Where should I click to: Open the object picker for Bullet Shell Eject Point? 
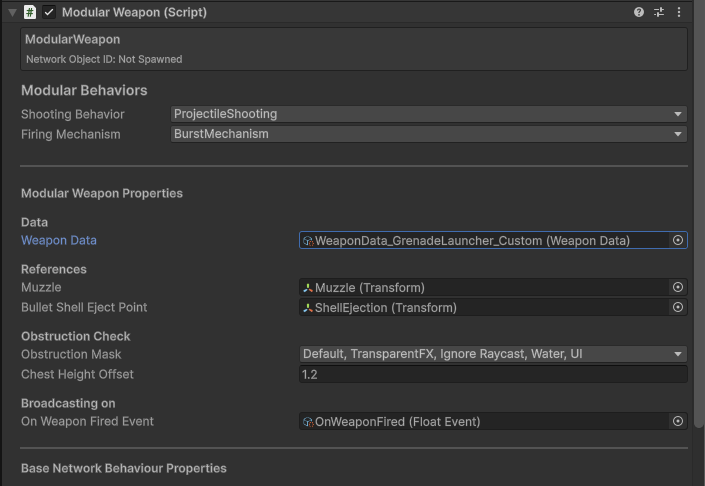click(678, 307)
